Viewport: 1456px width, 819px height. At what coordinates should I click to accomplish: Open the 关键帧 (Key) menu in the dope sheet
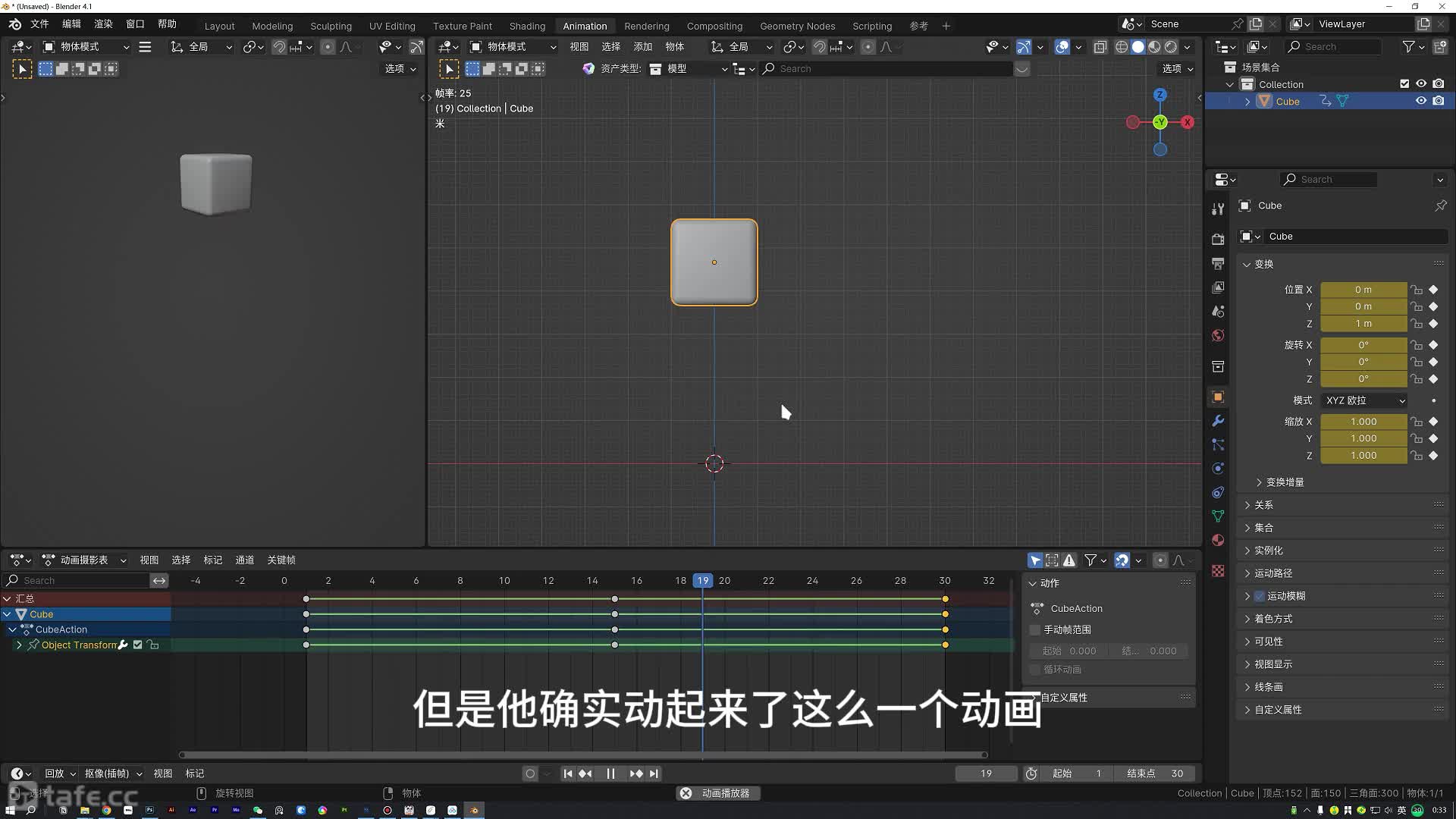pyautogui.click(x=281, y=560)
